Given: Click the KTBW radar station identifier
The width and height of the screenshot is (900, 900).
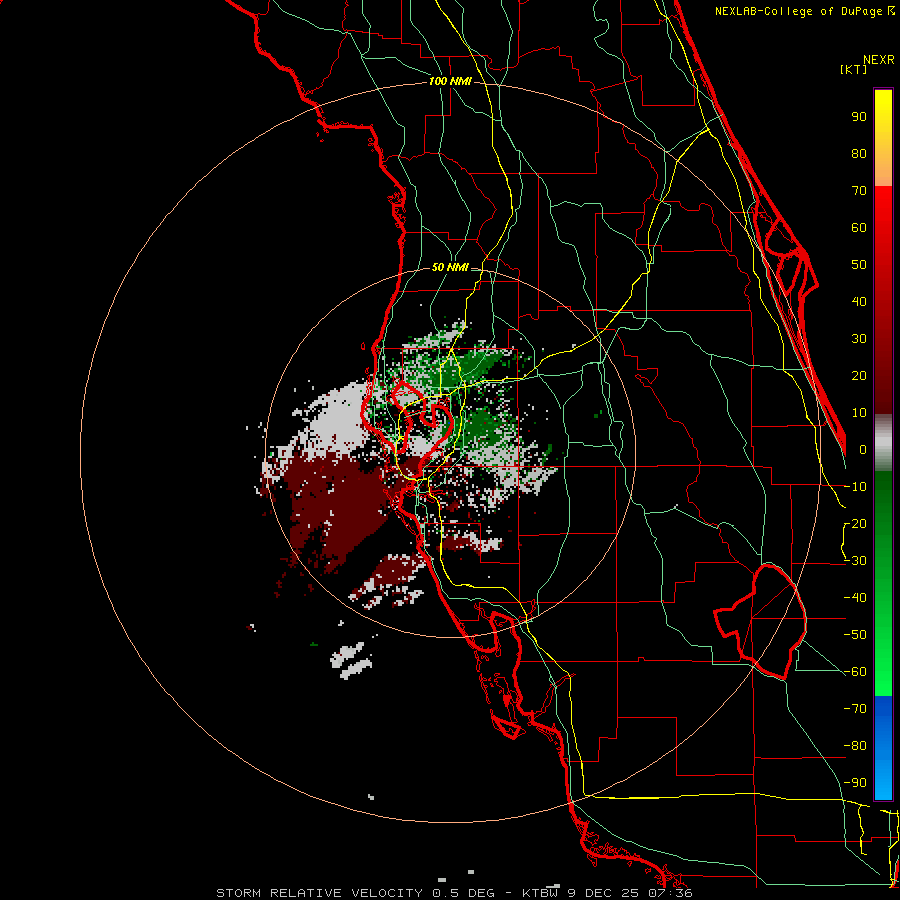Looking at the screenshot, I should 540,893.
